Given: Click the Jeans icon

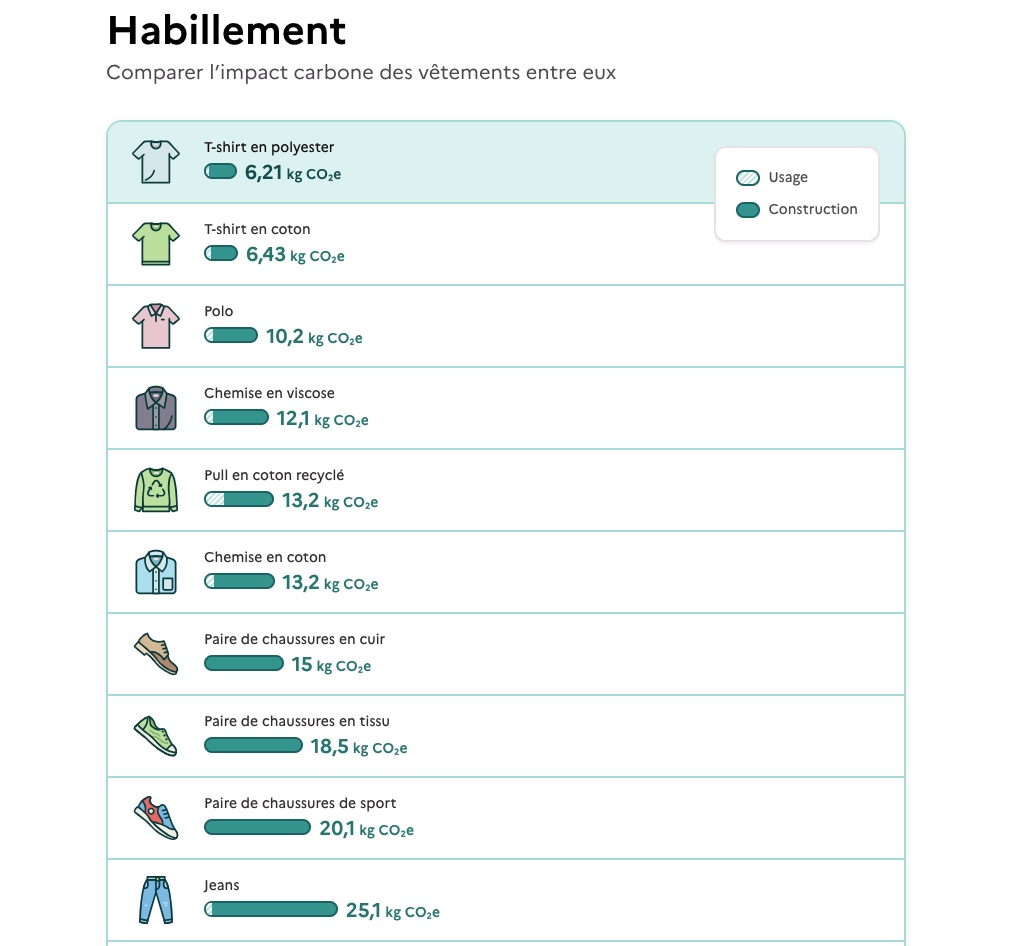Looking at the screenshot, I should [x=156, y=899].
